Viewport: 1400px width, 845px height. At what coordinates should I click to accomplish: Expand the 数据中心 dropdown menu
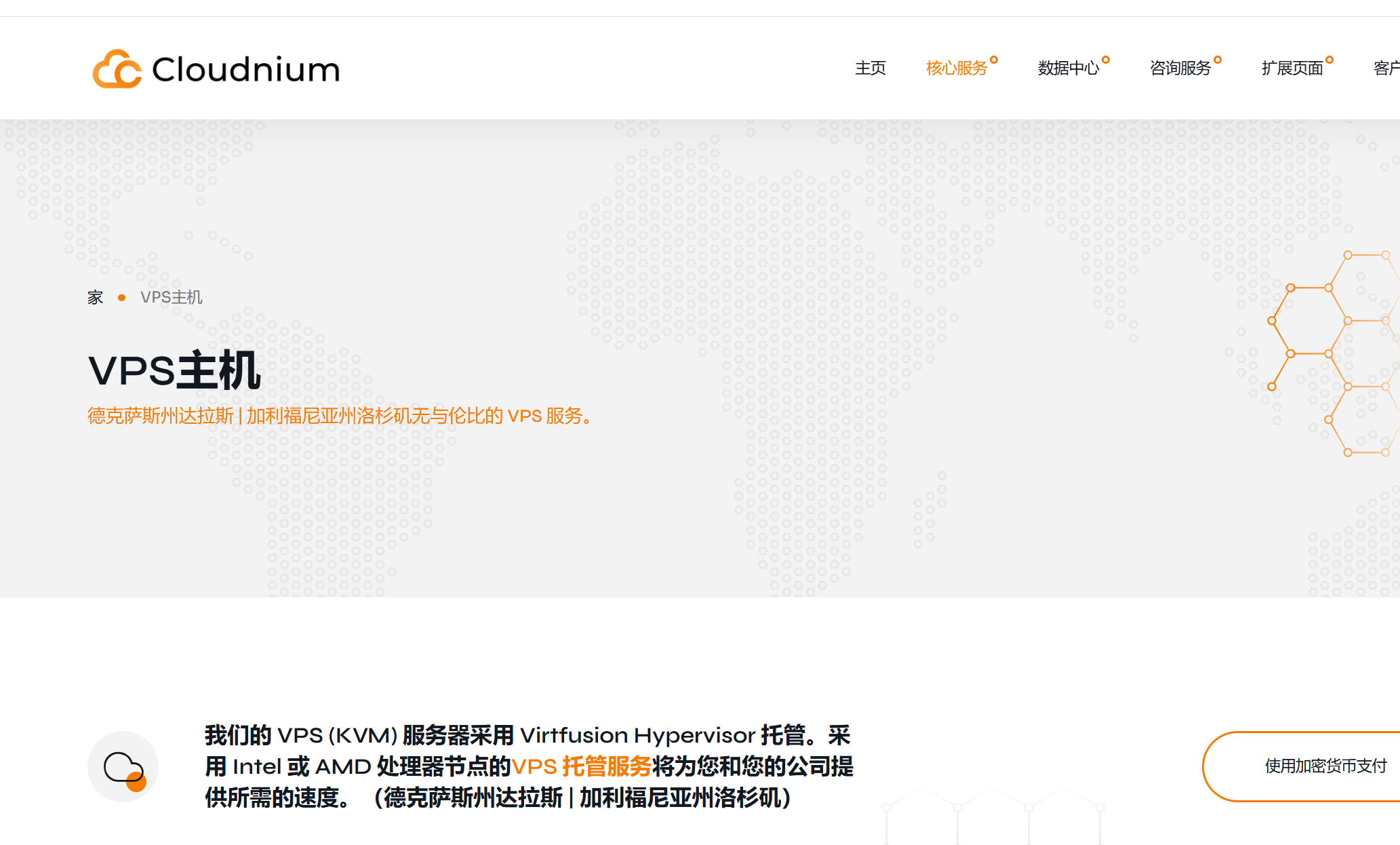pos(1068,68)
